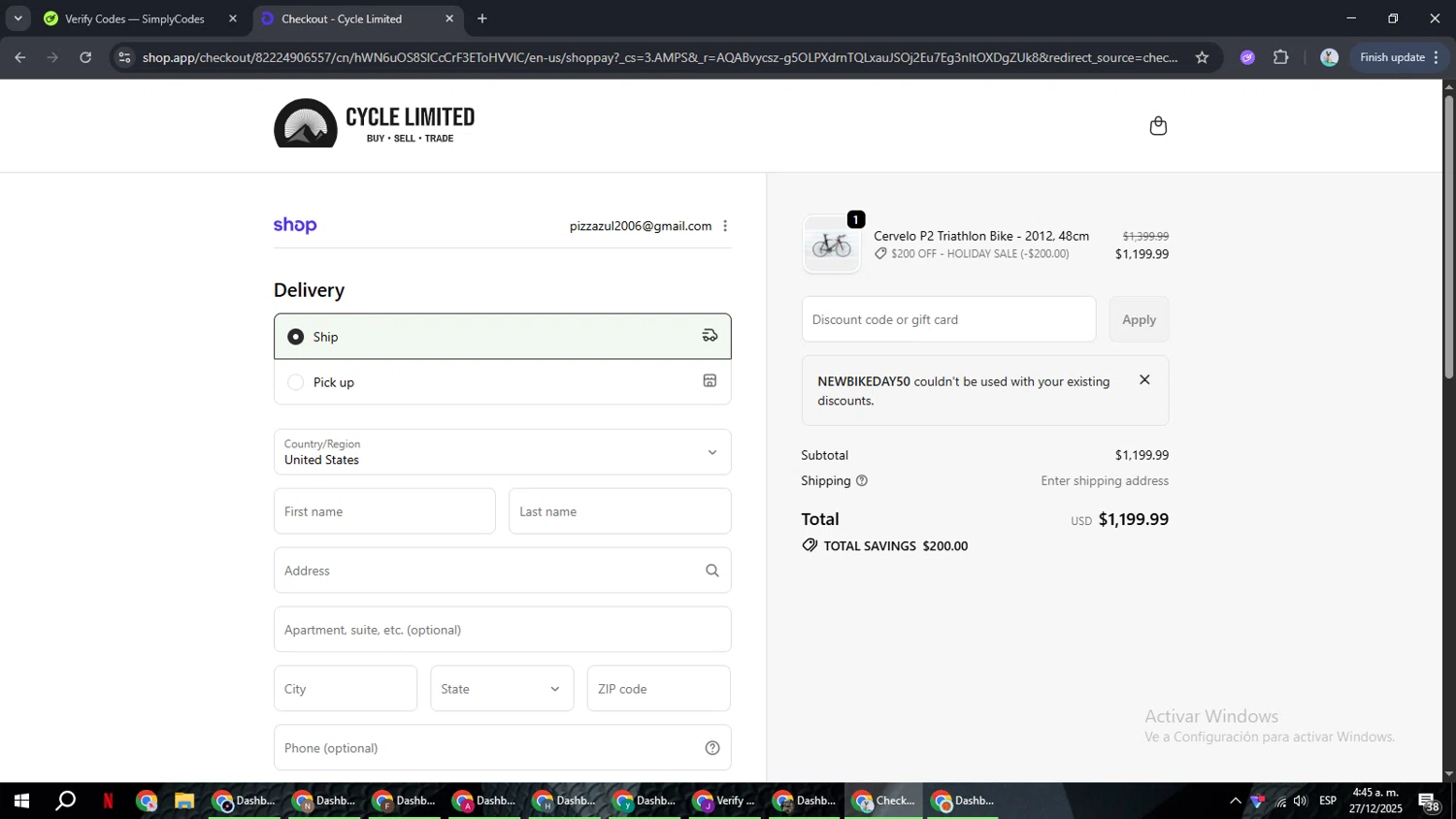The height and width of the screenshot is (819, 1456).
Task: Reload the checkout page
Action: pos(85,57)
